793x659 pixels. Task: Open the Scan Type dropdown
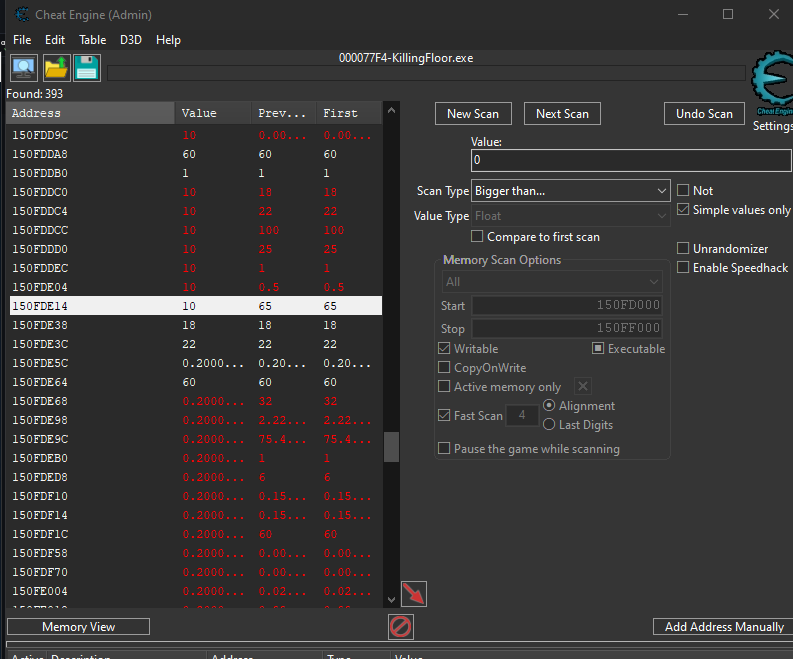(570, 191)
